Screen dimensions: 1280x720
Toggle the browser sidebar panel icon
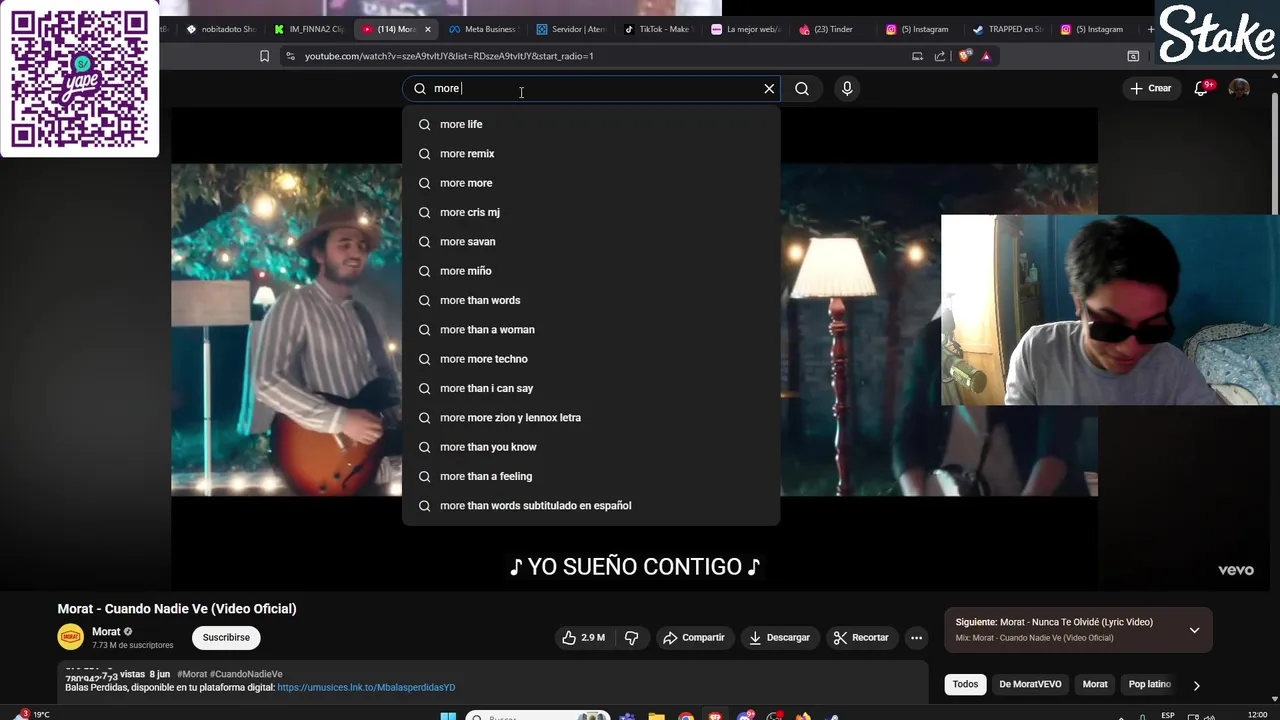pyautogui.click(x=1133, y=56)
